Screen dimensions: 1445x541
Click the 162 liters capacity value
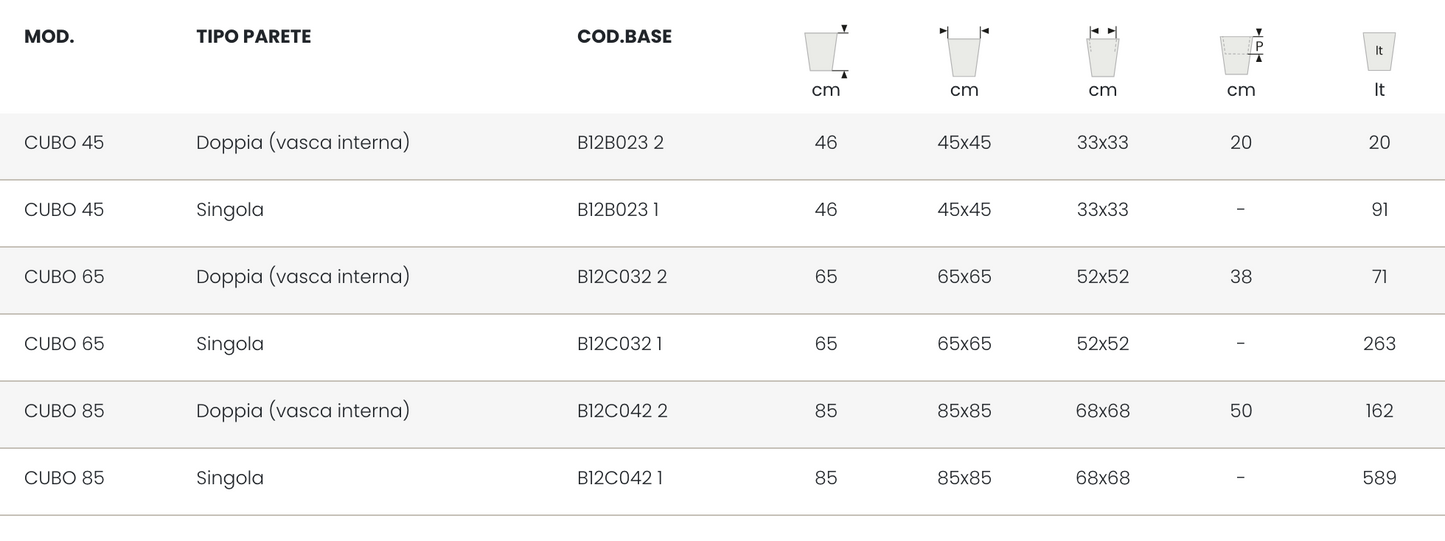pyautogui.click(x=1379, y=411)
